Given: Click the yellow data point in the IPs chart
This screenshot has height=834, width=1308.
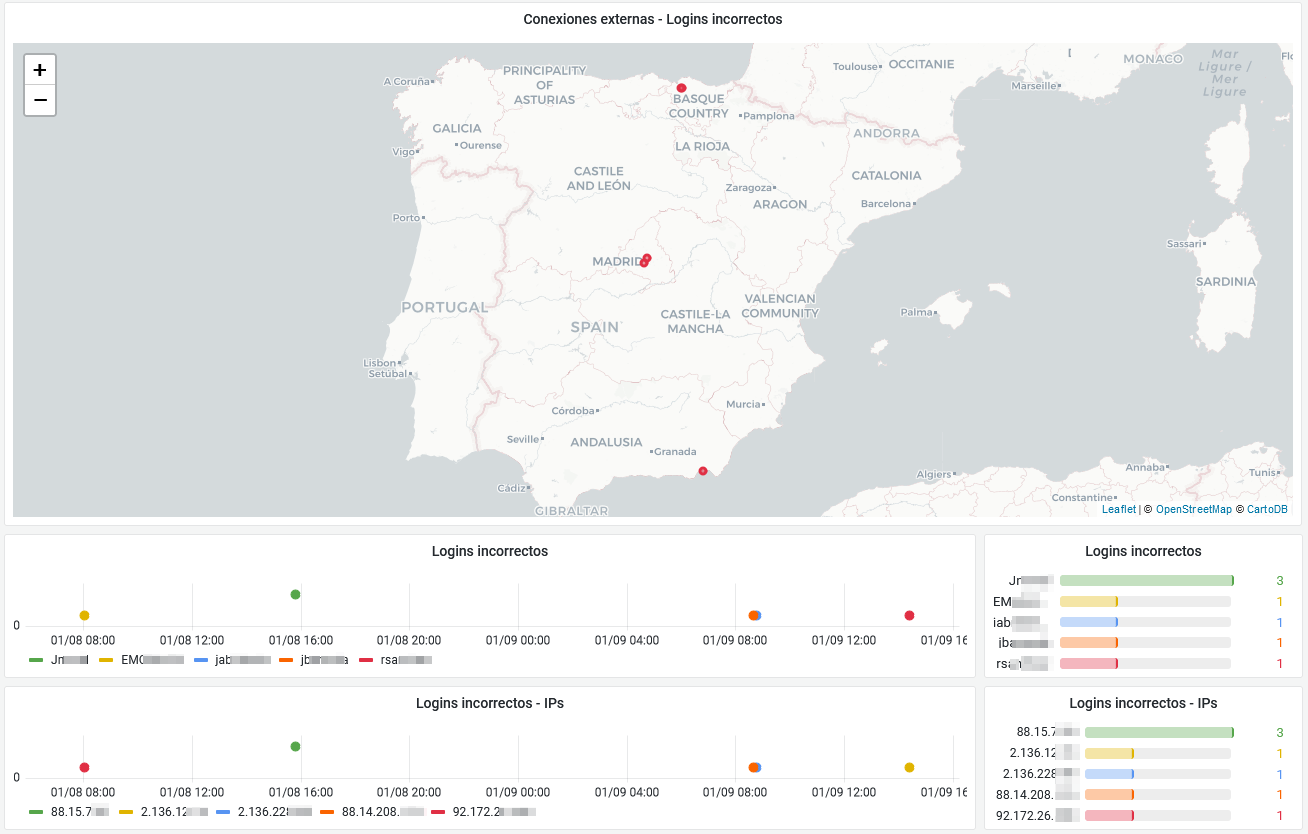Looking at the screenshot, I should pos(909,767).
